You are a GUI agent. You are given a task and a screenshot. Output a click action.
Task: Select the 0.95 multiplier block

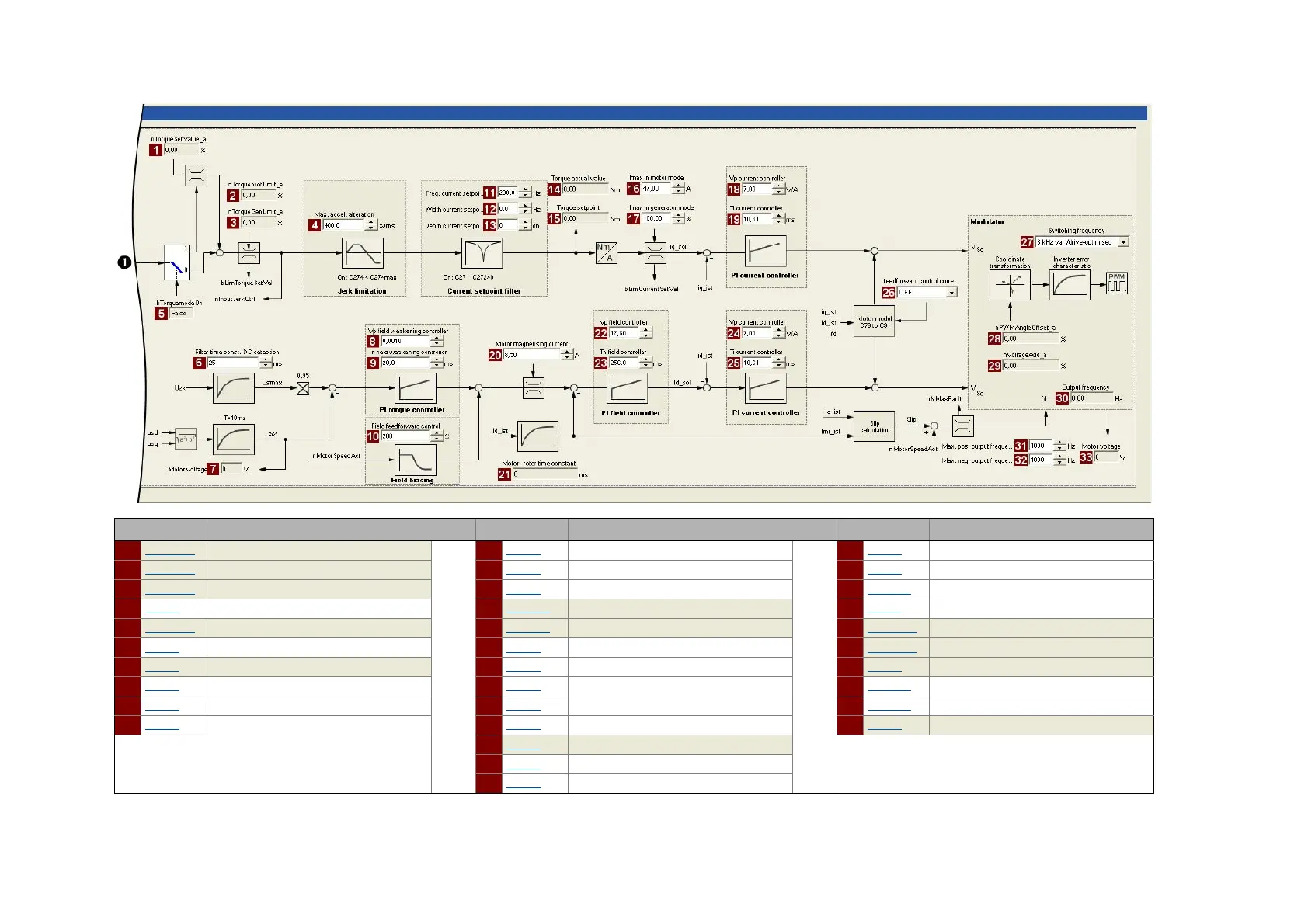coord(303,388)
